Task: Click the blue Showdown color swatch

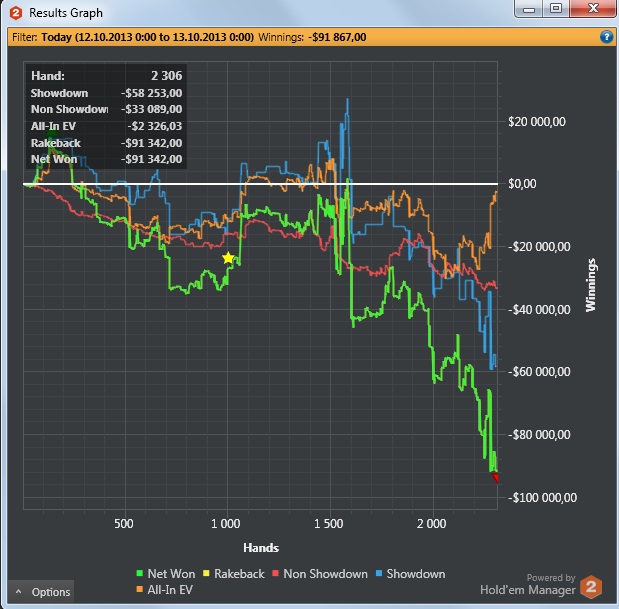Action: [x=379, y=573]
